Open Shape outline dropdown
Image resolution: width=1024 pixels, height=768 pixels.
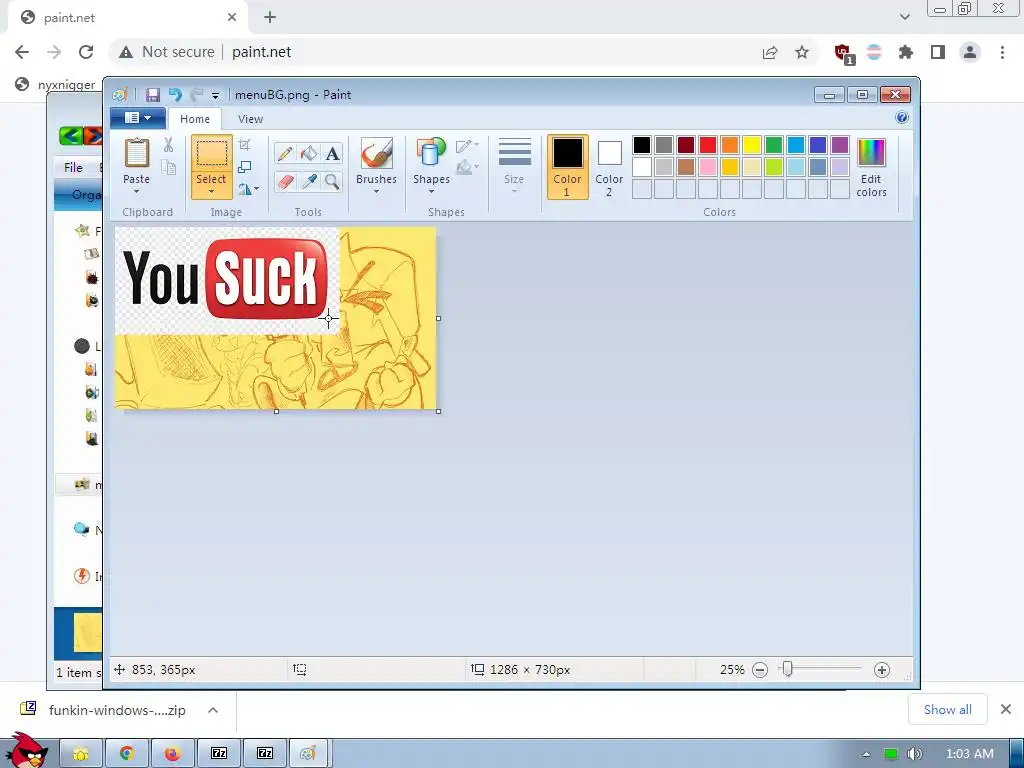(x=467, y=146)
